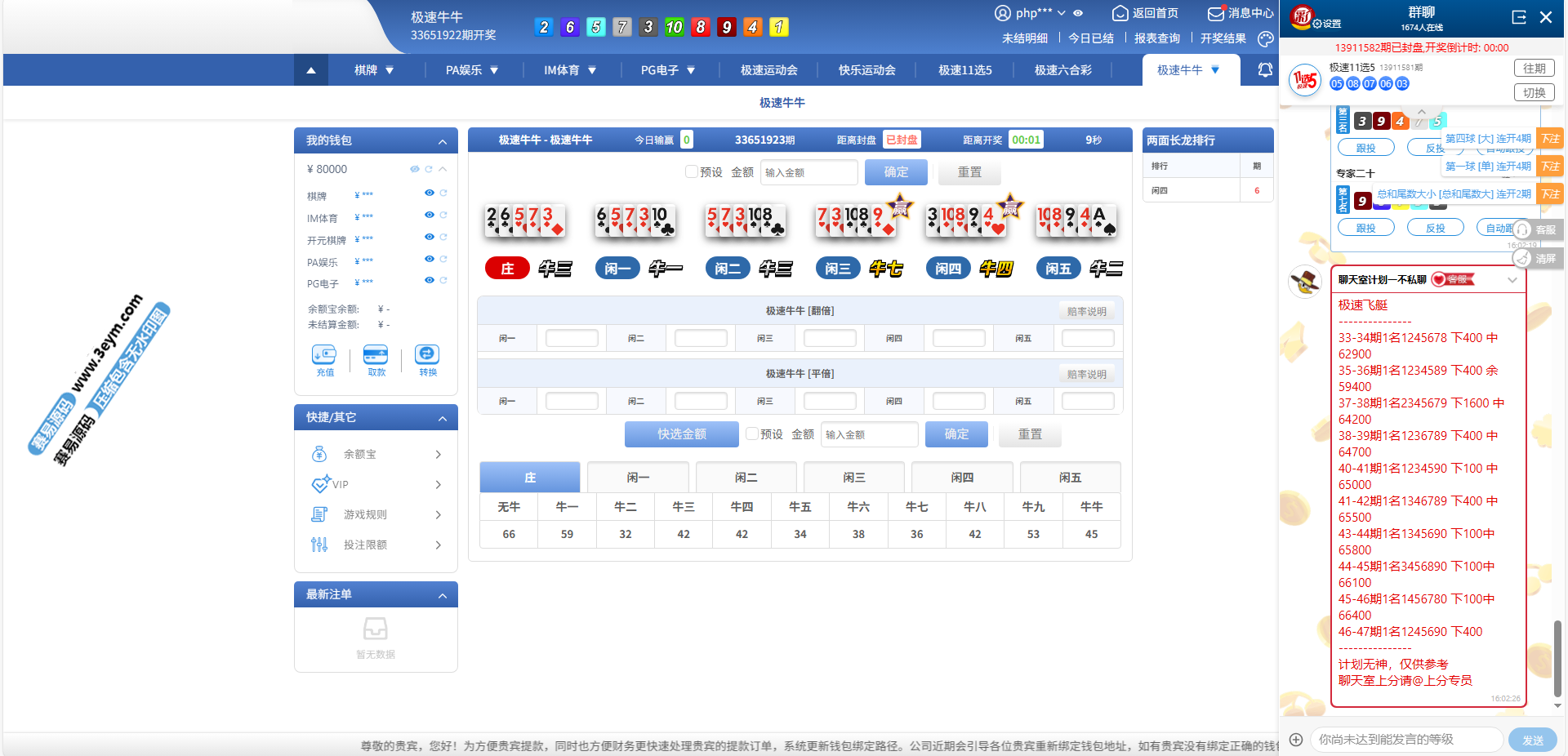Open the 棋牌 dropdown menu

[374, 70]
